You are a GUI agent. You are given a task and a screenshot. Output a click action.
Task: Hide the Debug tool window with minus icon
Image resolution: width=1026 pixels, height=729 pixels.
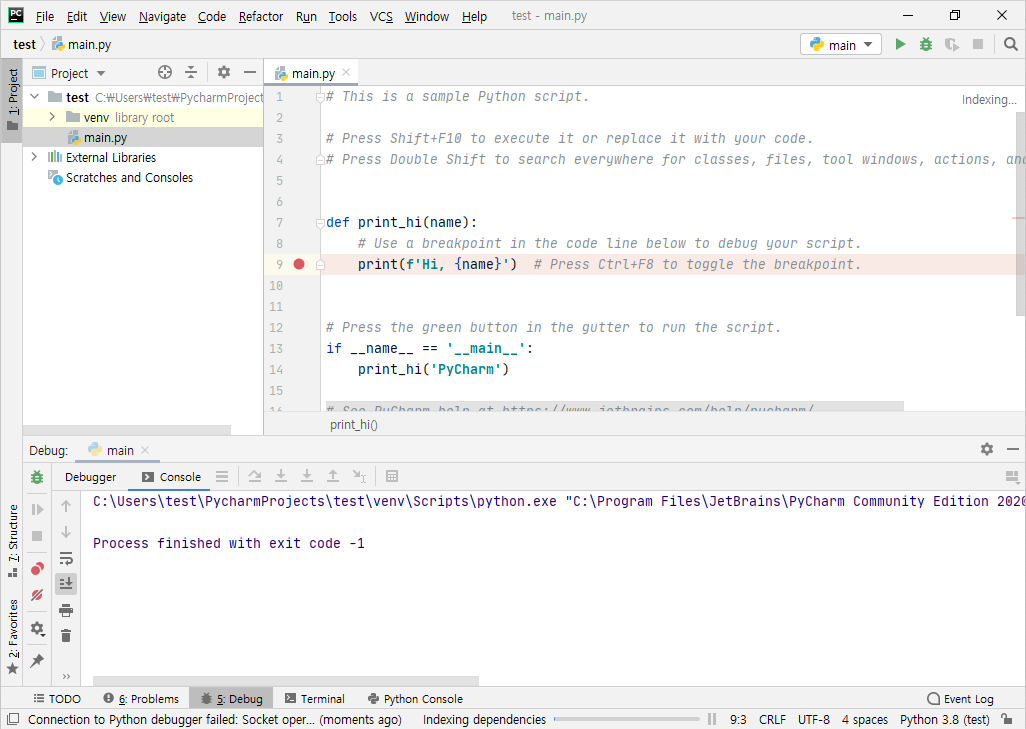click(x=1013, y=449)
